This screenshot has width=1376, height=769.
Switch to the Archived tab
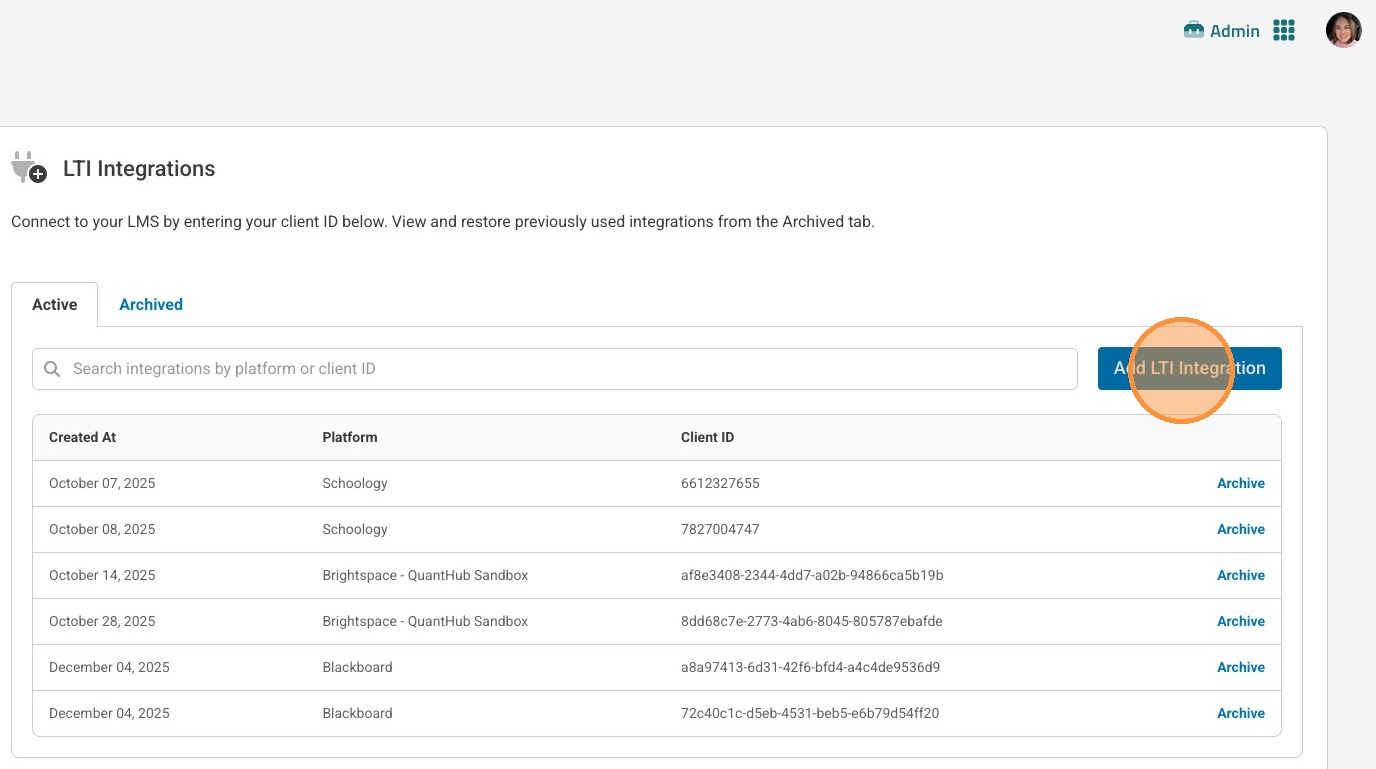click(151, 305)
